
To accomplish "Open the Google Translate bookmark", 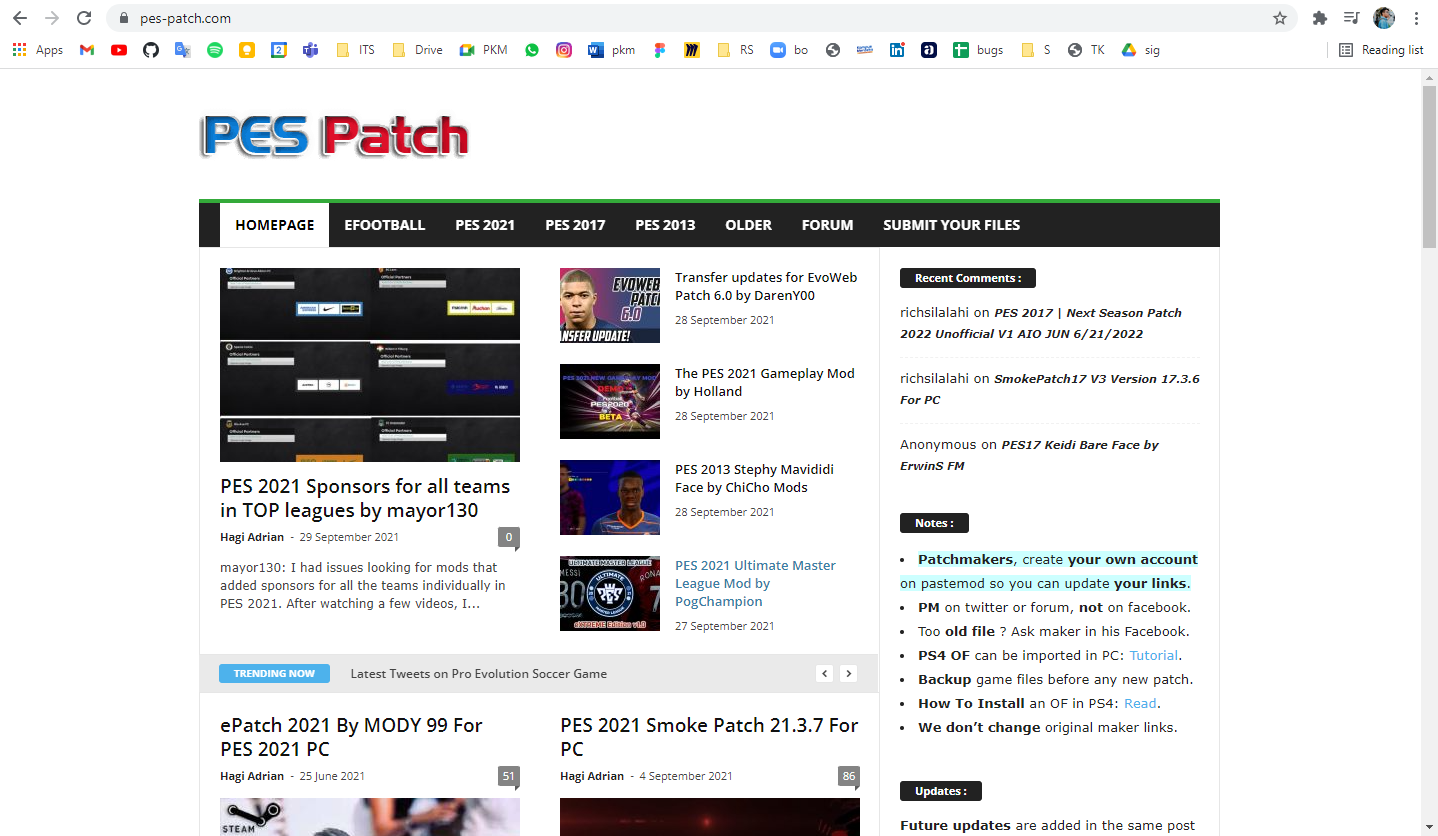I will coord(183,50).
